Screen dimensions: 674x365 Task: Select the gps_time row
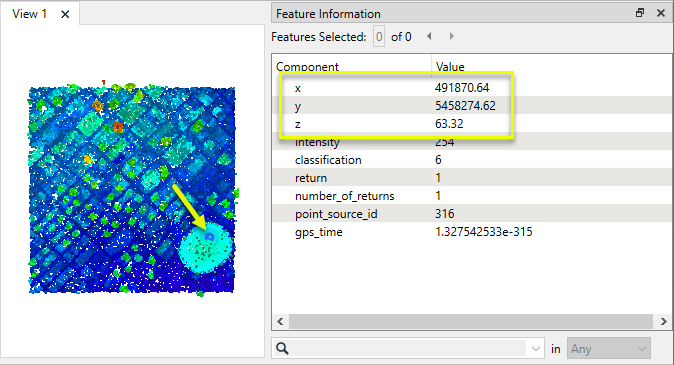(472, 232)
